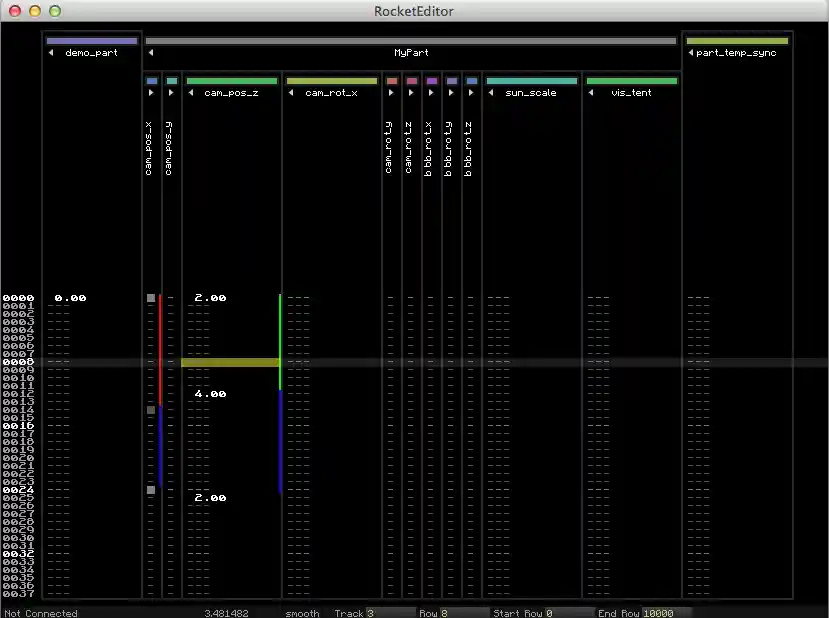
Task: Select the MyPart group header
Action: pos(411,52)
